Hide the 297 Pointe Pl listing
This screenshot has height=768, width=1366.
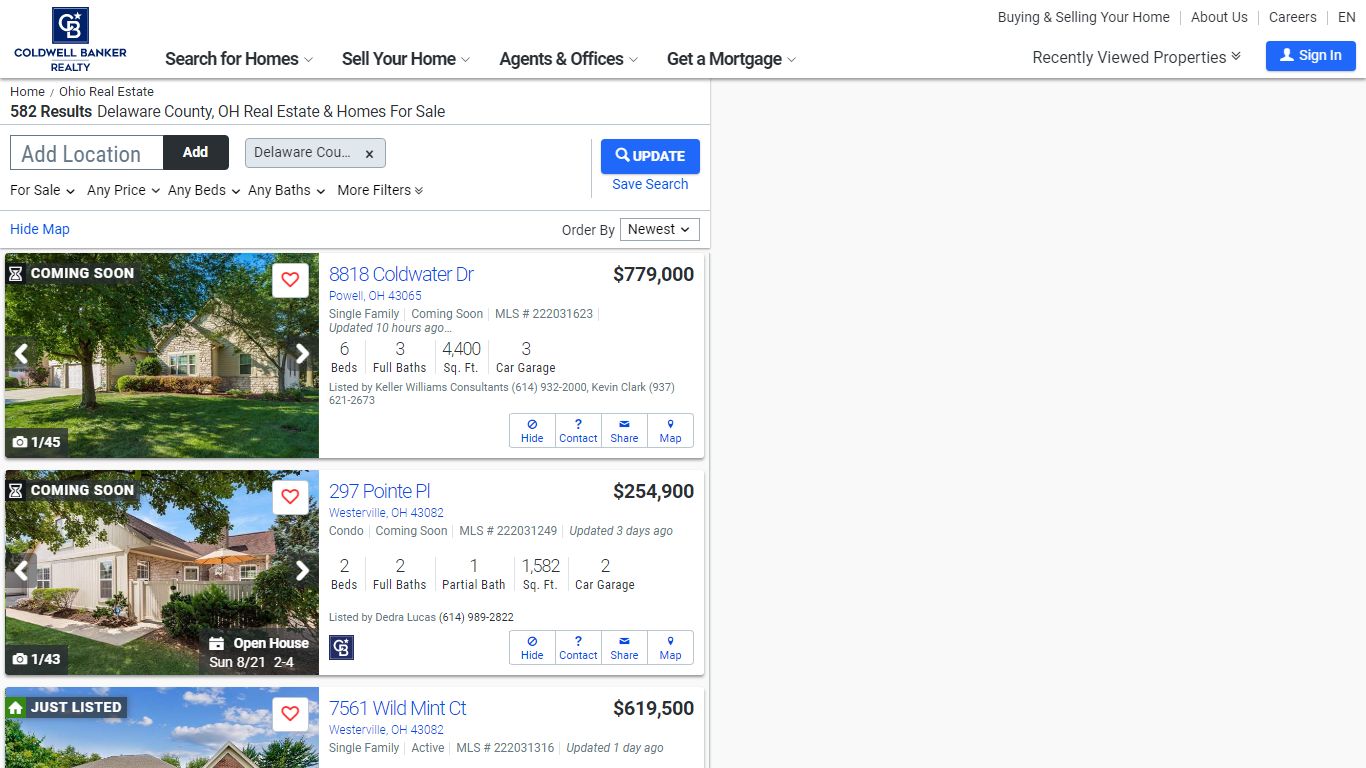coord(532,648)
